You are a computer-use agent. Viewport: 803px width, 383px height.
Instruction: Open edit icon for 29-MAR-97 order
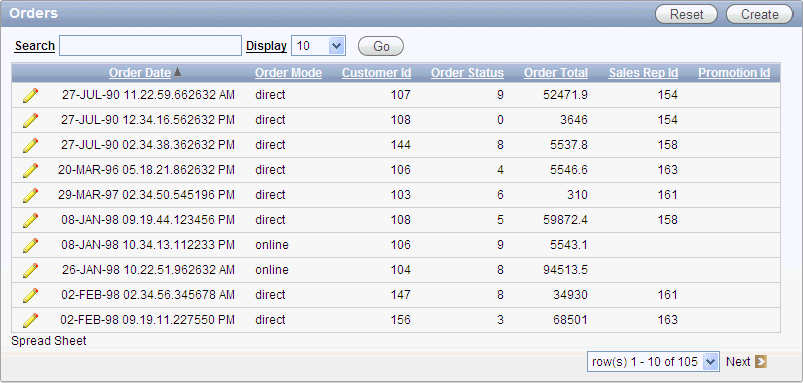(30, 195)
